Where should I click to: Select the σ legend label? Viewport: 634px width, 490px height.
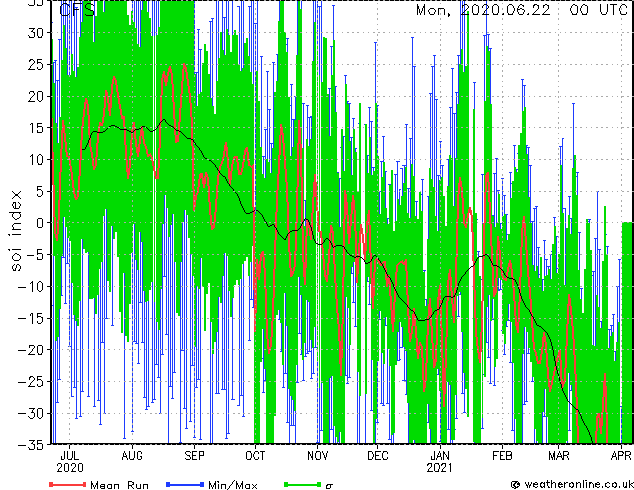(x=329, y=486)
